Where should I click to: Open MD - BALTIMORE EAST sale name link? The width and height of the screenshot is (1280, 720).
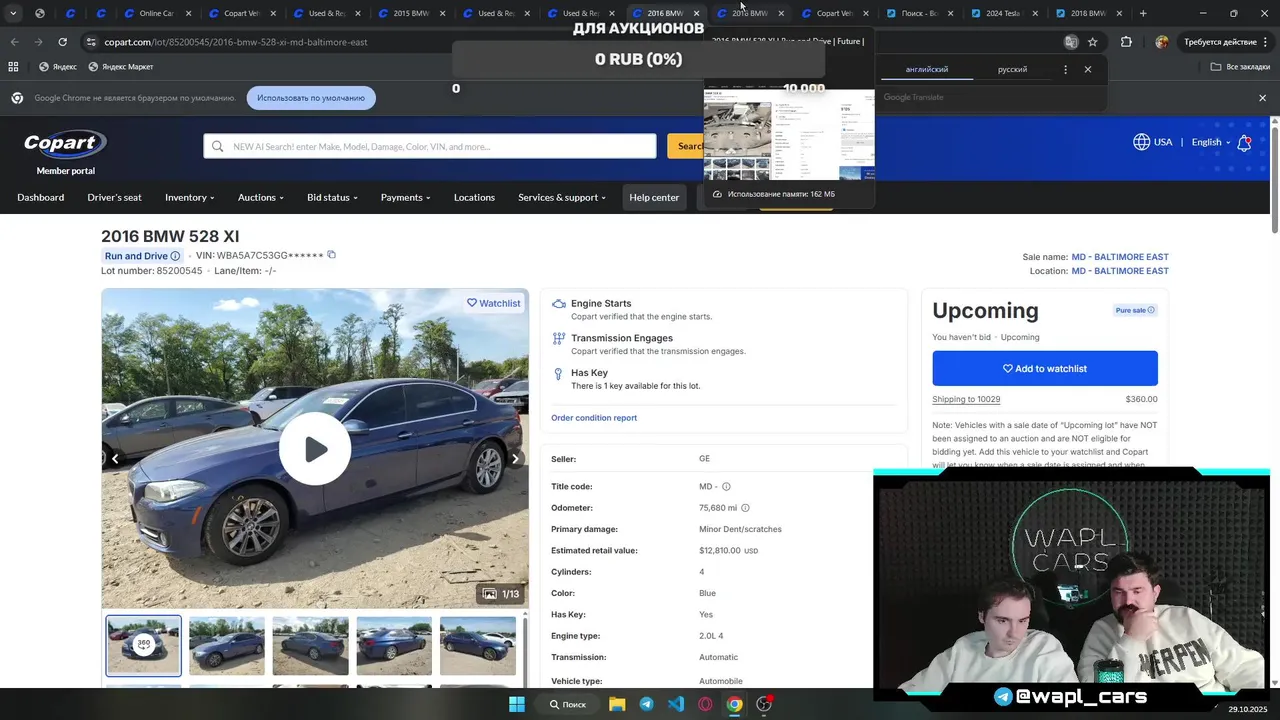tap(1120, 257)
